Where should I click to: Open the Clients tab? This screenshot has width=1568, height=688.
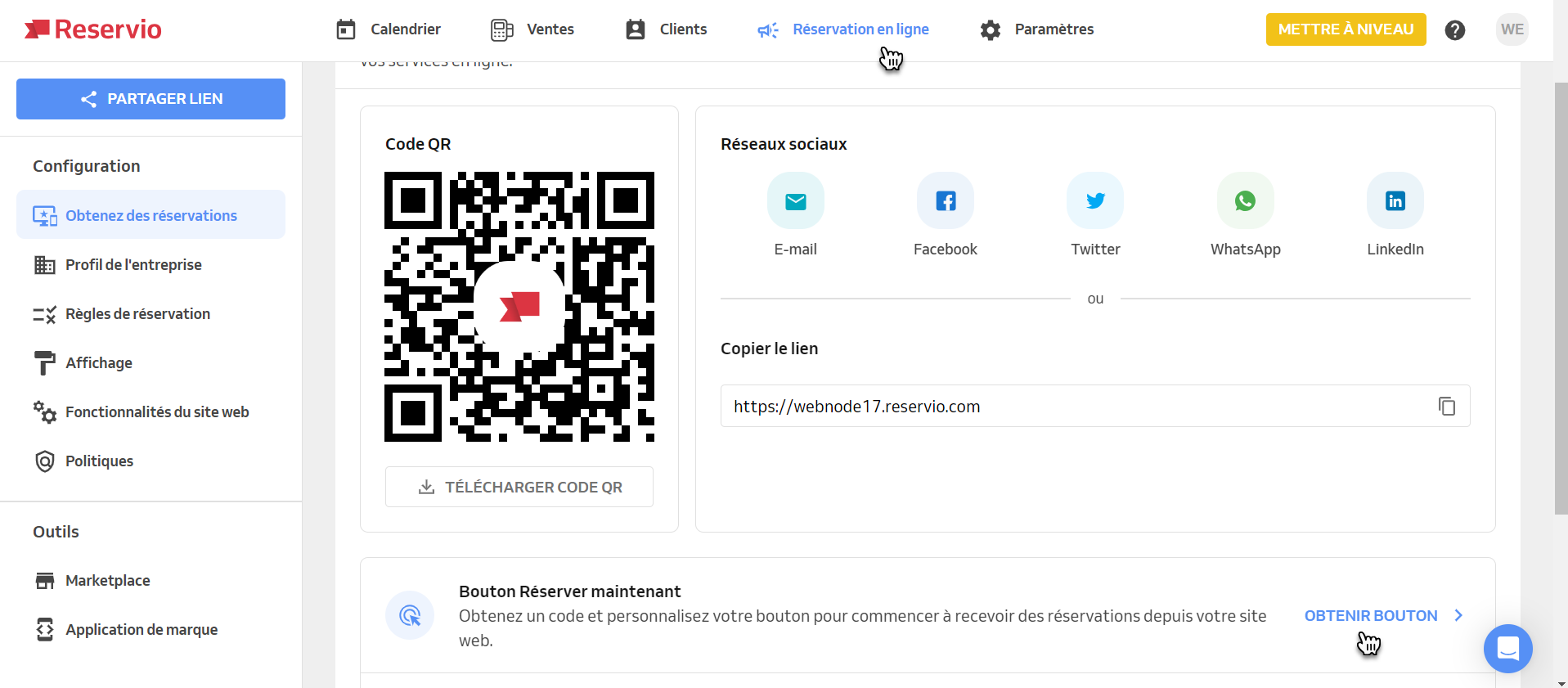pyautogui.click(x=666, y=29)
